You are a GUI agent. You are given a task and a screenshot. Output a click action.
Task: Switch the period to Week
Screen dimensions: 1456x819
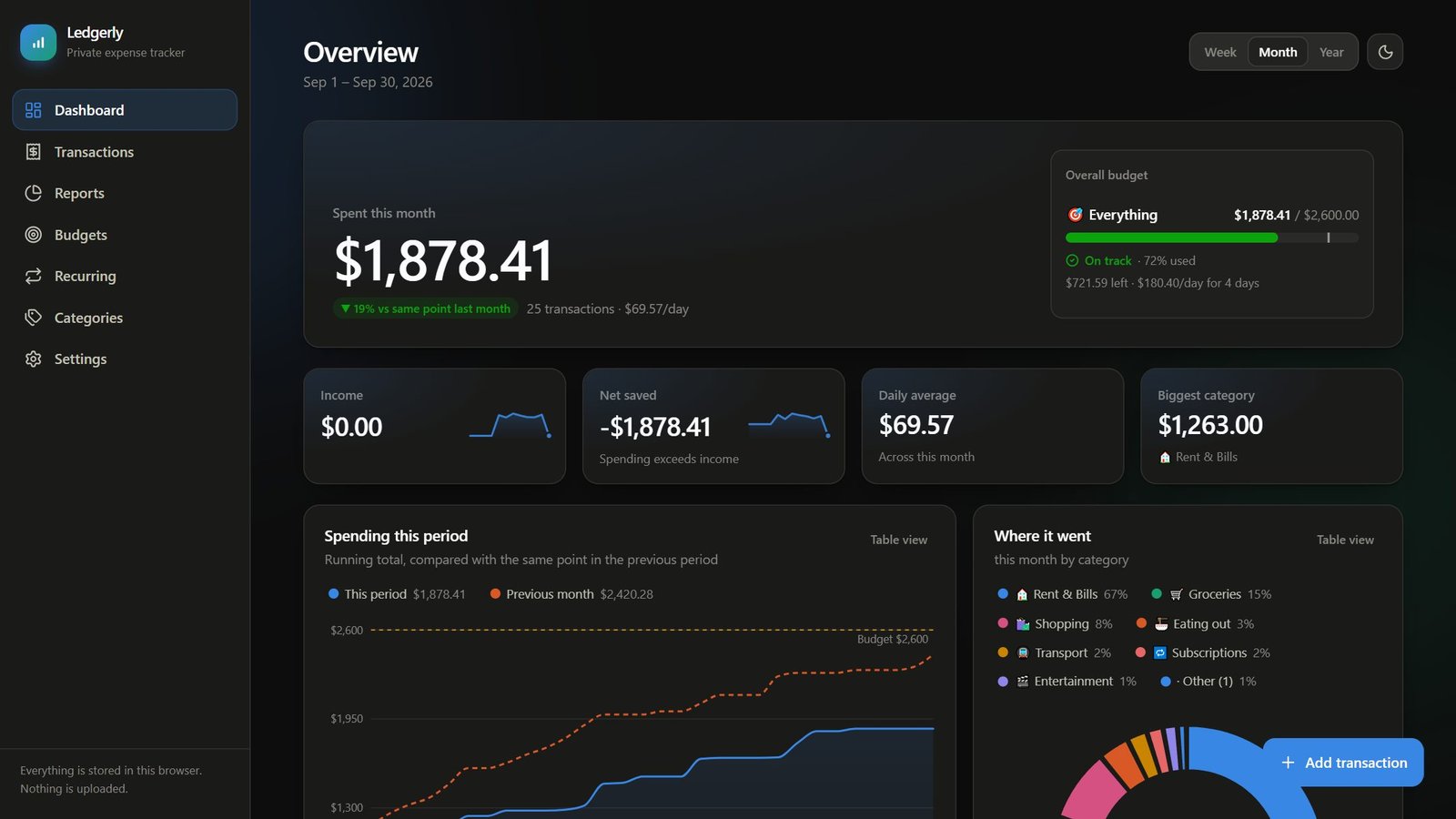[1220, 52]
